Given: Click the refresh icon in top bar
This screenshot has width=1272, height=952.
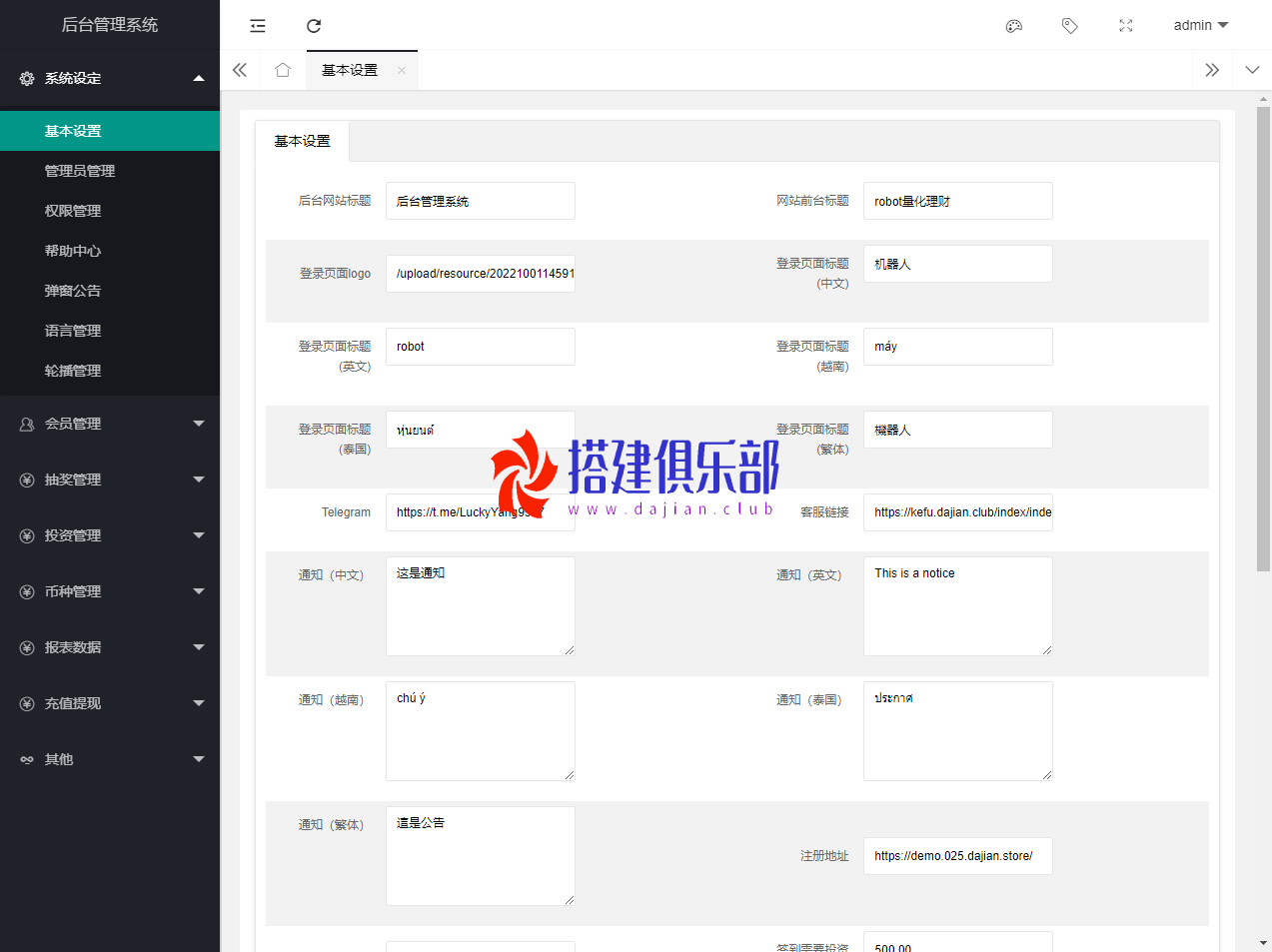Looking at the screenshot, I should click(314, 26).
